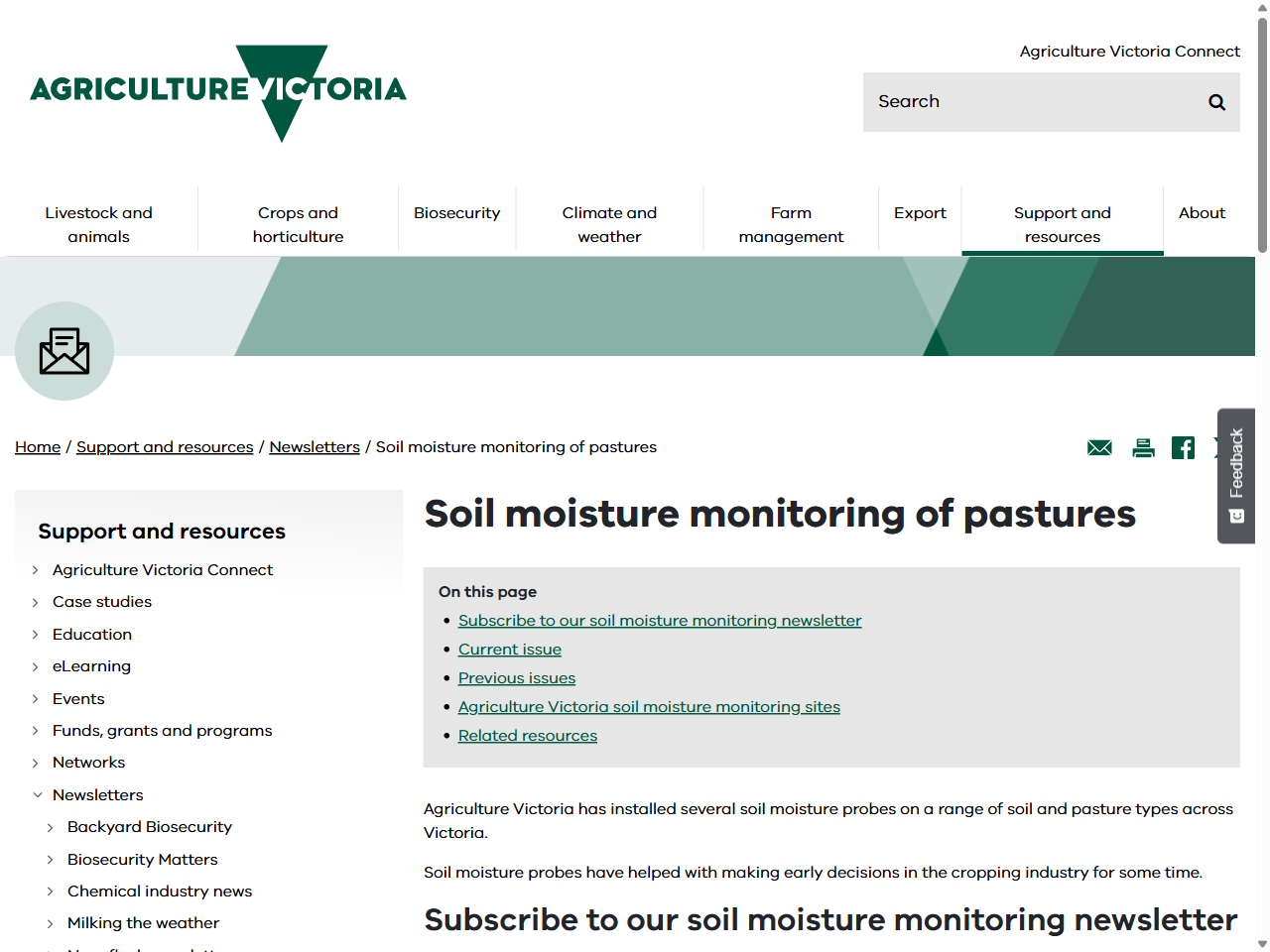Open Biosecurity Matters newsletter item

click(143, 860)
